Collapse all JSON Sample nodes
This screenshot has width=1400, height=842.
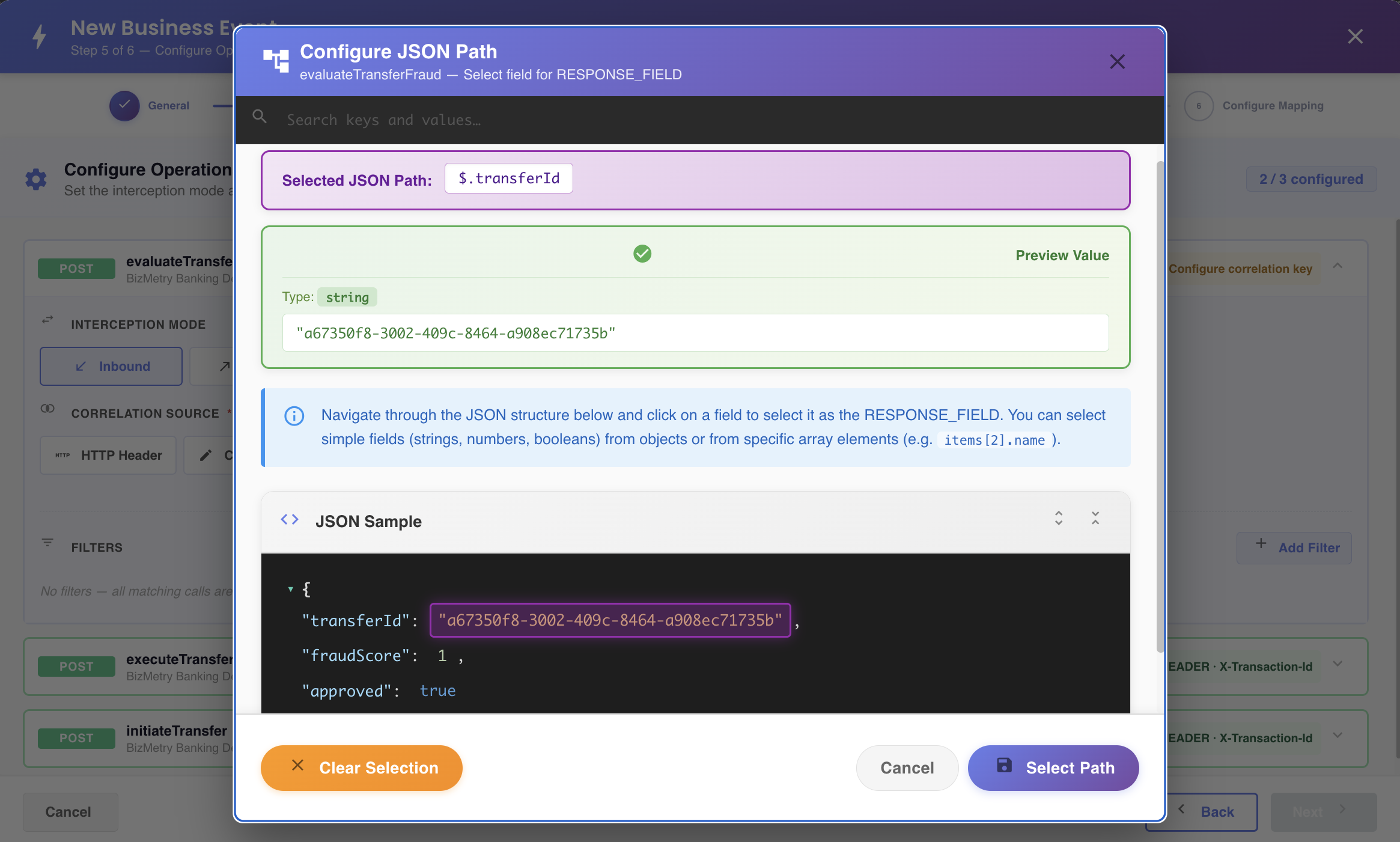(x=1095, y=518)
